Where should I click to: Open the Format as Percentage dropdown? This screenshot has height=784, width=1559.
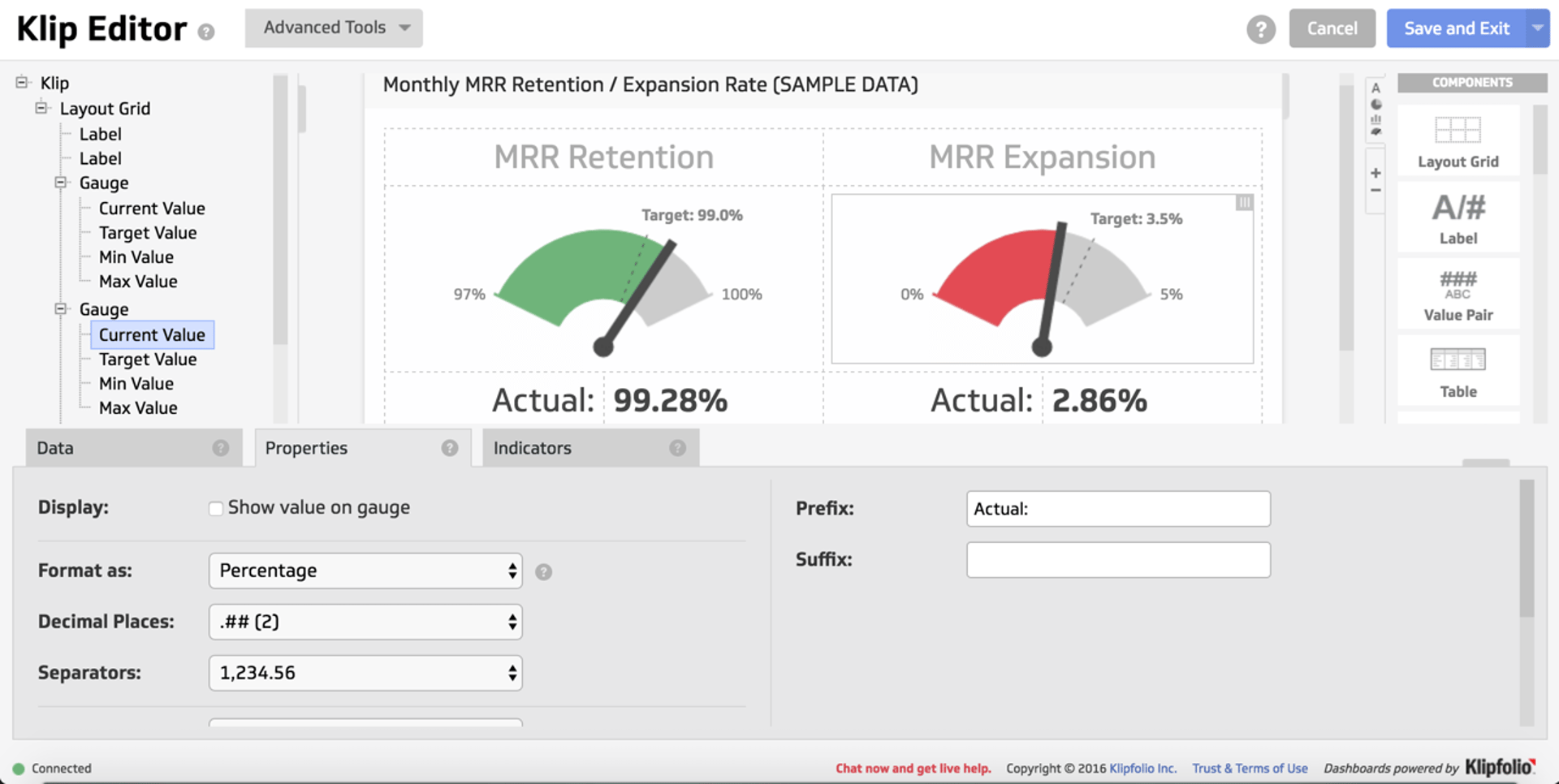365,571
